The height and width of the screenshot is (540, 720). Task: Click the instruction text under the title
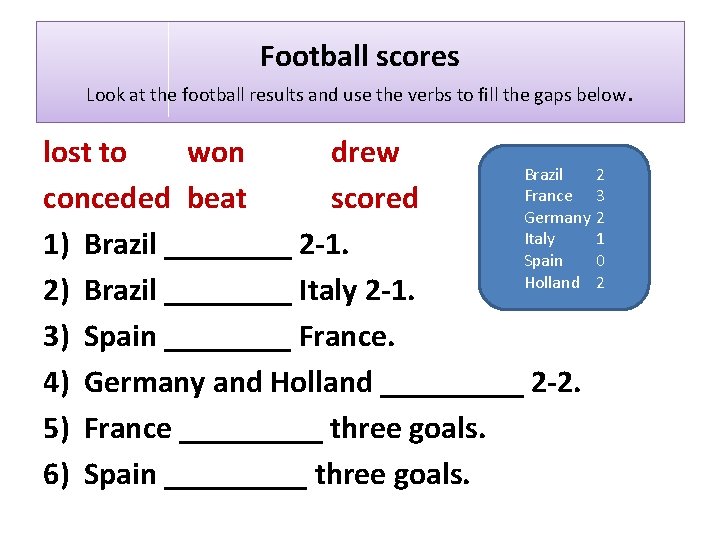pyautogui.click(x=359, y=96)
